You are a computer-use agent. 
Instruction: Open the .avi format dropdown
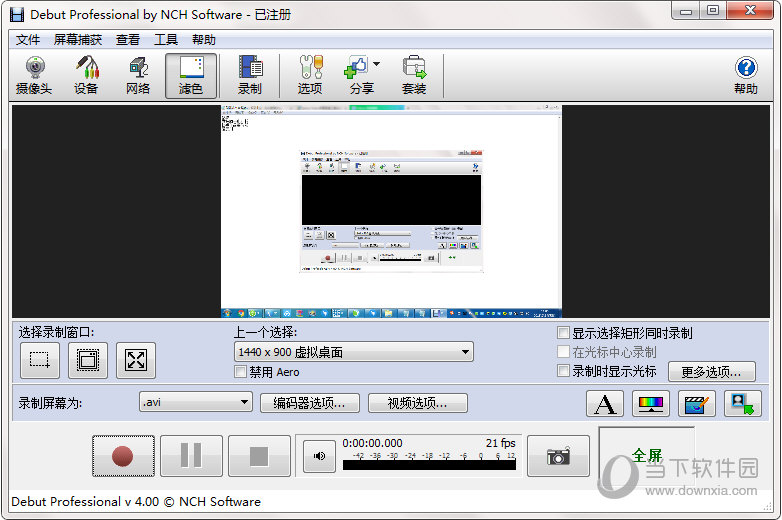coord(196,402)
